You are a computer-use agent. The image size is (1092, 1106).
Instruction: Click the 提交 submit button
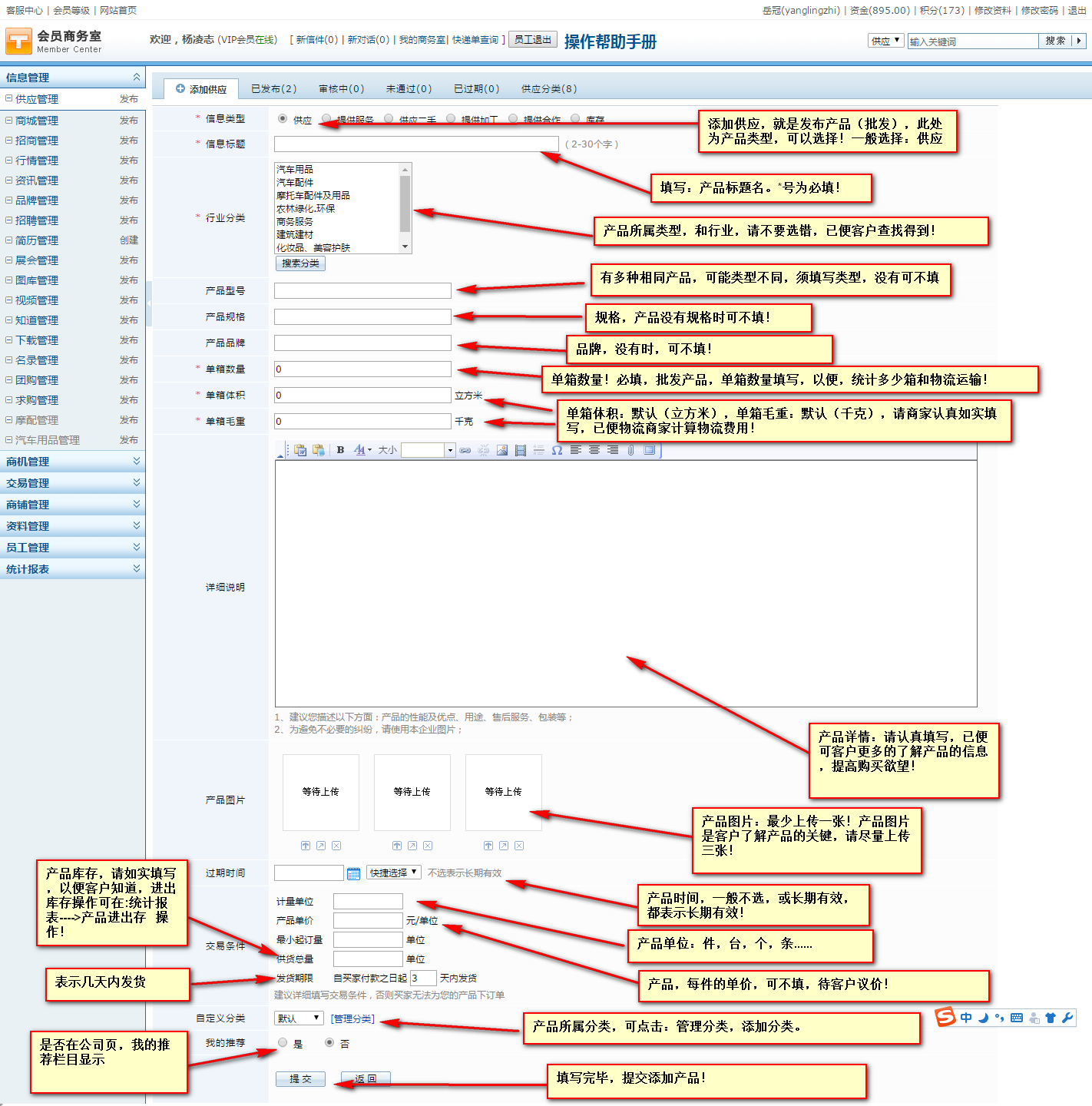(x=300, y=1079)
